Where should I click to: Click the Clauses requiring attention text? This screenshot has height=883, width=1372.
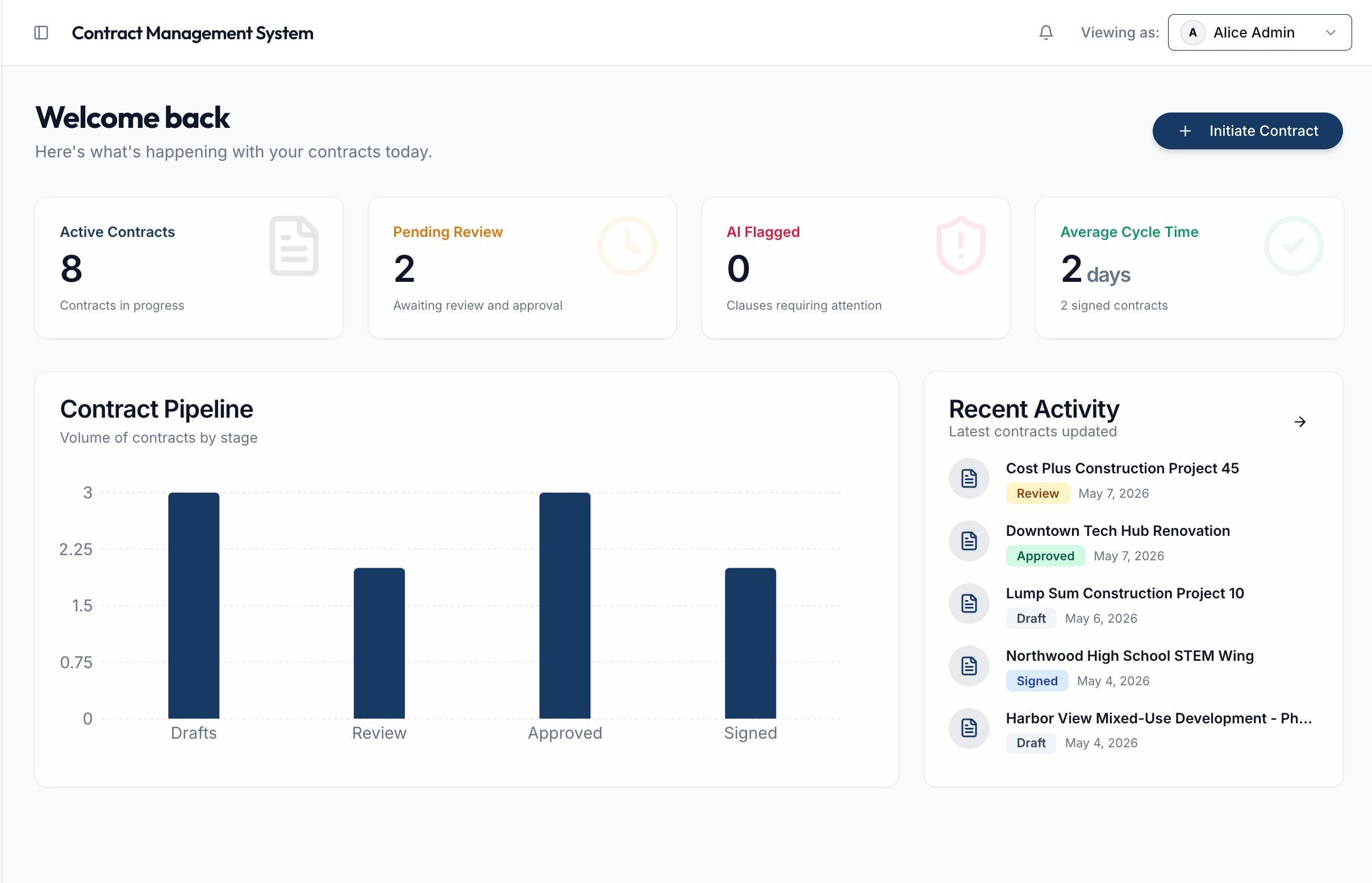click(x=804, y=306)
